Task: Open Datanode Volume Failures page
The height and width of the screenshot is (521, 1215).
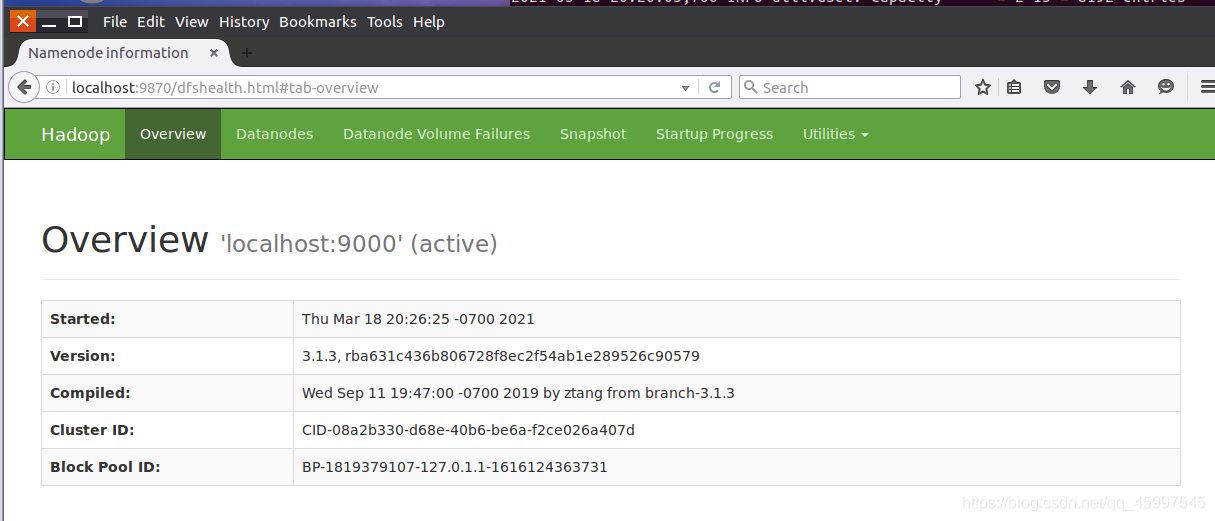Action: click(x=436, y=134)
